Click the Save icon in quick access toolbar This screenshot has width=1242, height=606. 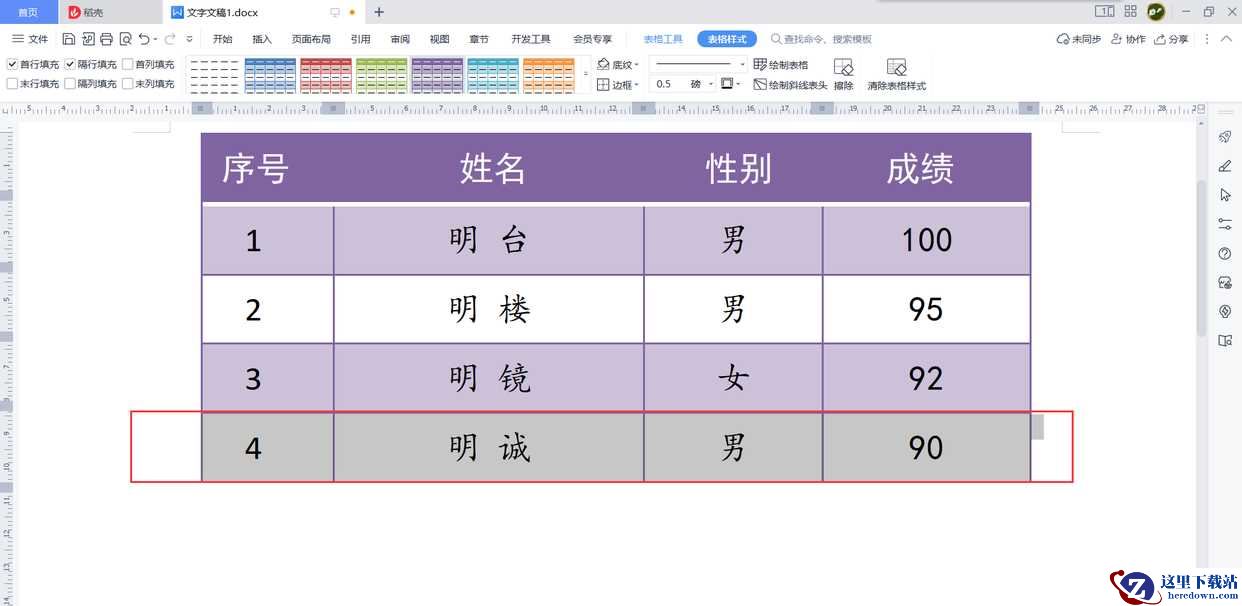coord(68,39)
